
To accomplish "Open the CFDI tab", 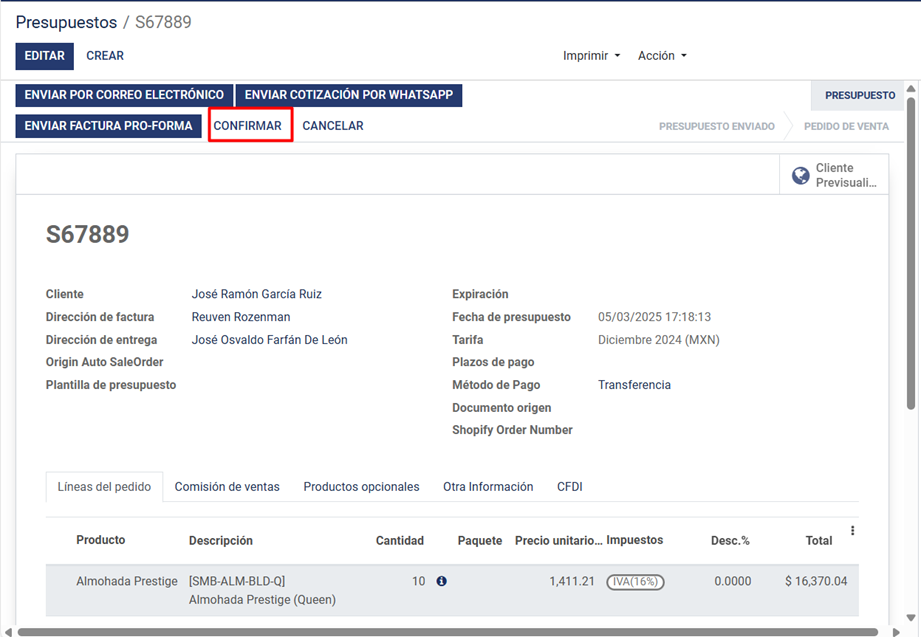I will click(570, 487).
